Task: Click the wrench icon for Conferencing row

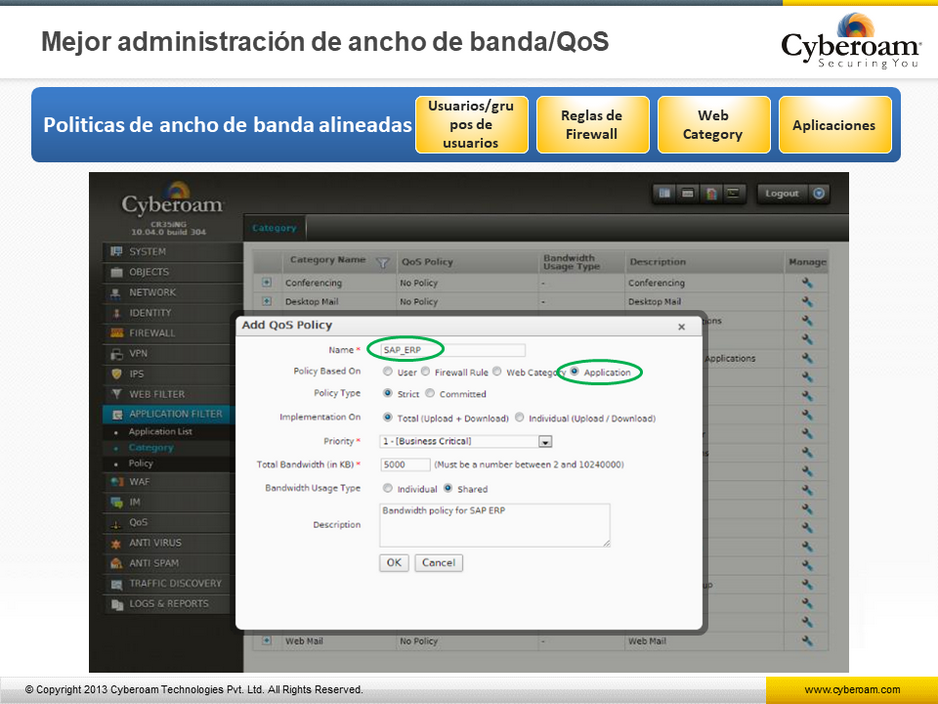Action: coord(807,283)
